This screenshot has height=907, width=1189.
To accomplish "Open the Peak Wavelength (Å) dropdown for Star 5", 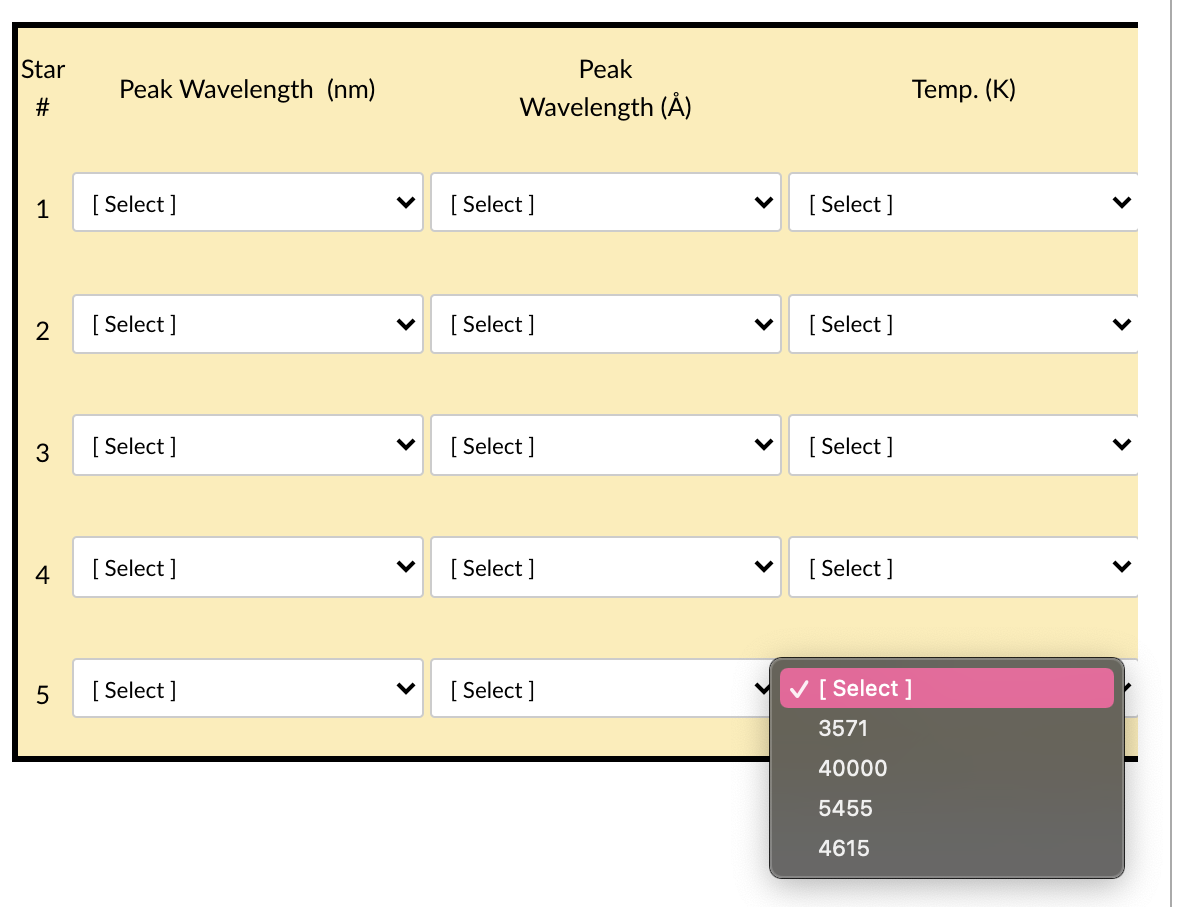I will click(x=605, y=689).
